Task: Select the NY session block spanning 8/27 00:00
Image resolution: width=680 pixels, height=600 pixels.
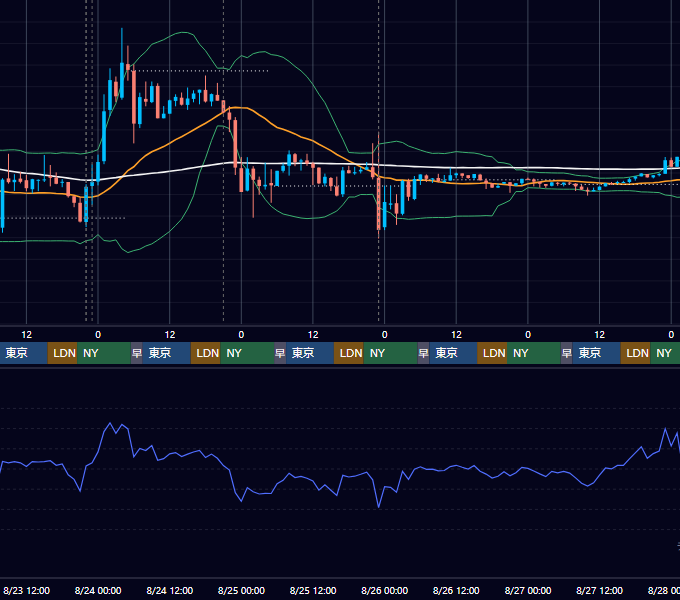Action: point(534,353)
